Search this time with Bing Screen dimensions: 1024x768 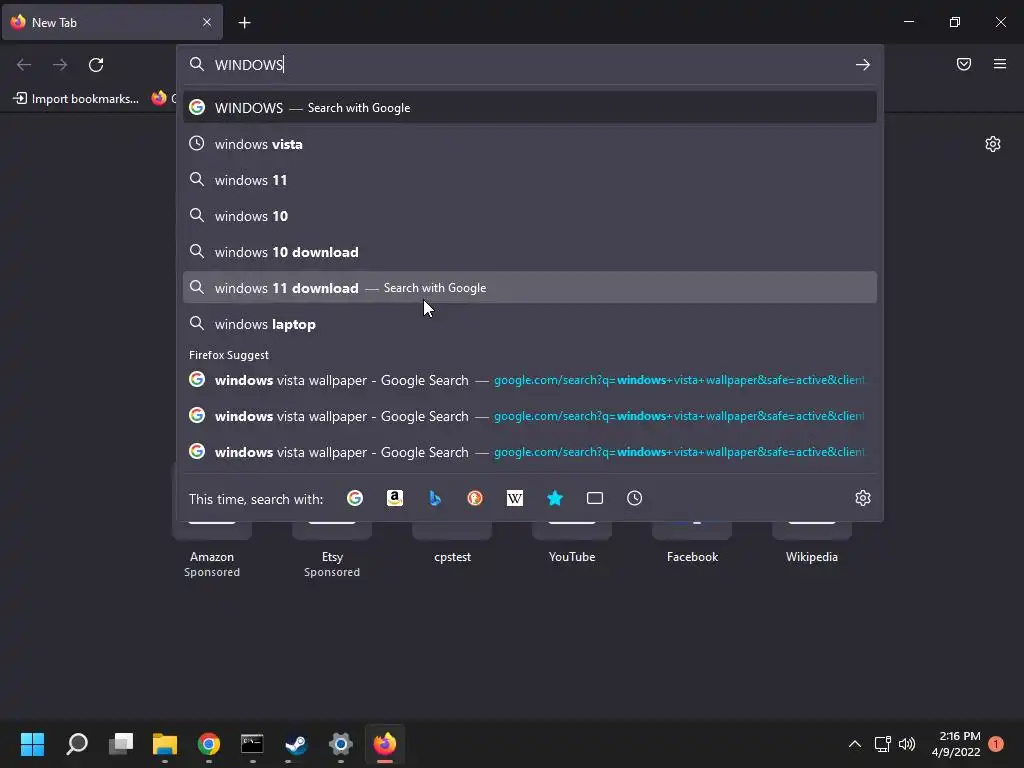pyautogui.click(x=435, y=498)
